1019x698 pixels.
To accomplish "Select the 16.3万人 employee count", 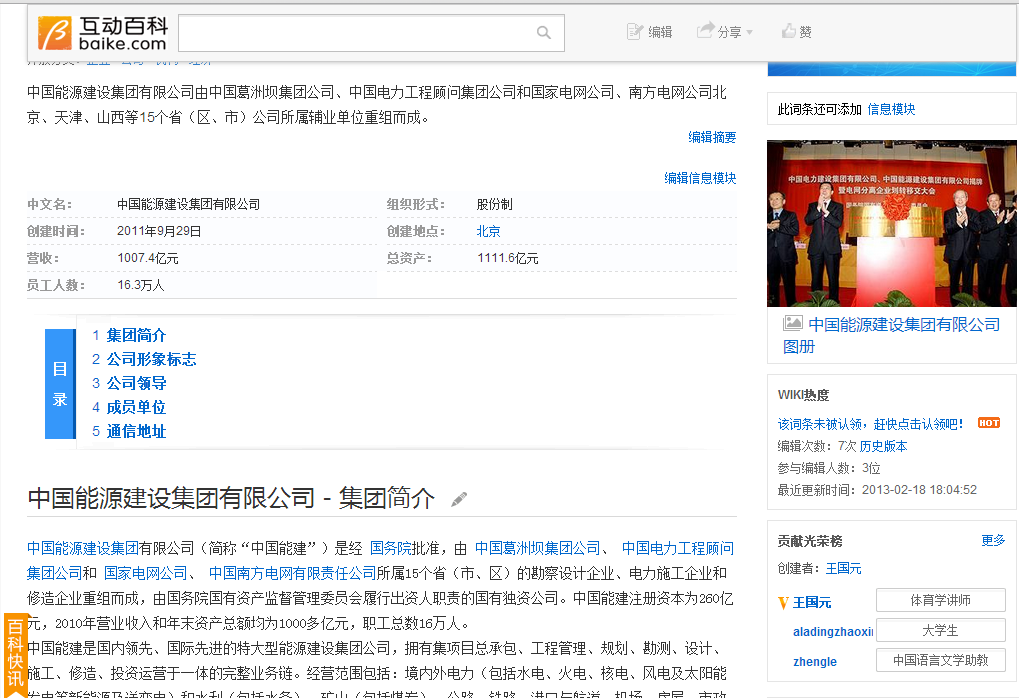I will (x=141, y=285).
